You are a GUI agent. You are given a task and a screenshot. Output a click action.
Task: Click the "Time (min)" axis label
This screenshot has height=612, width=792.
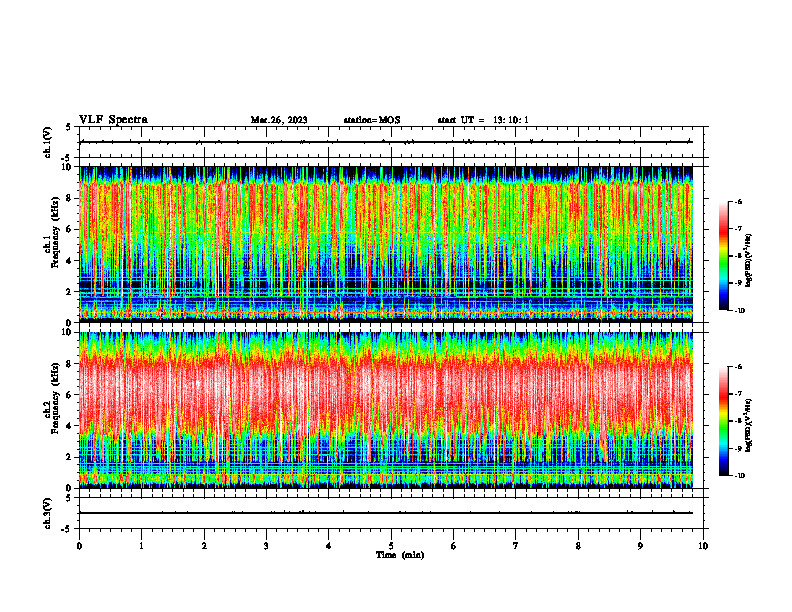coord(400,555)
